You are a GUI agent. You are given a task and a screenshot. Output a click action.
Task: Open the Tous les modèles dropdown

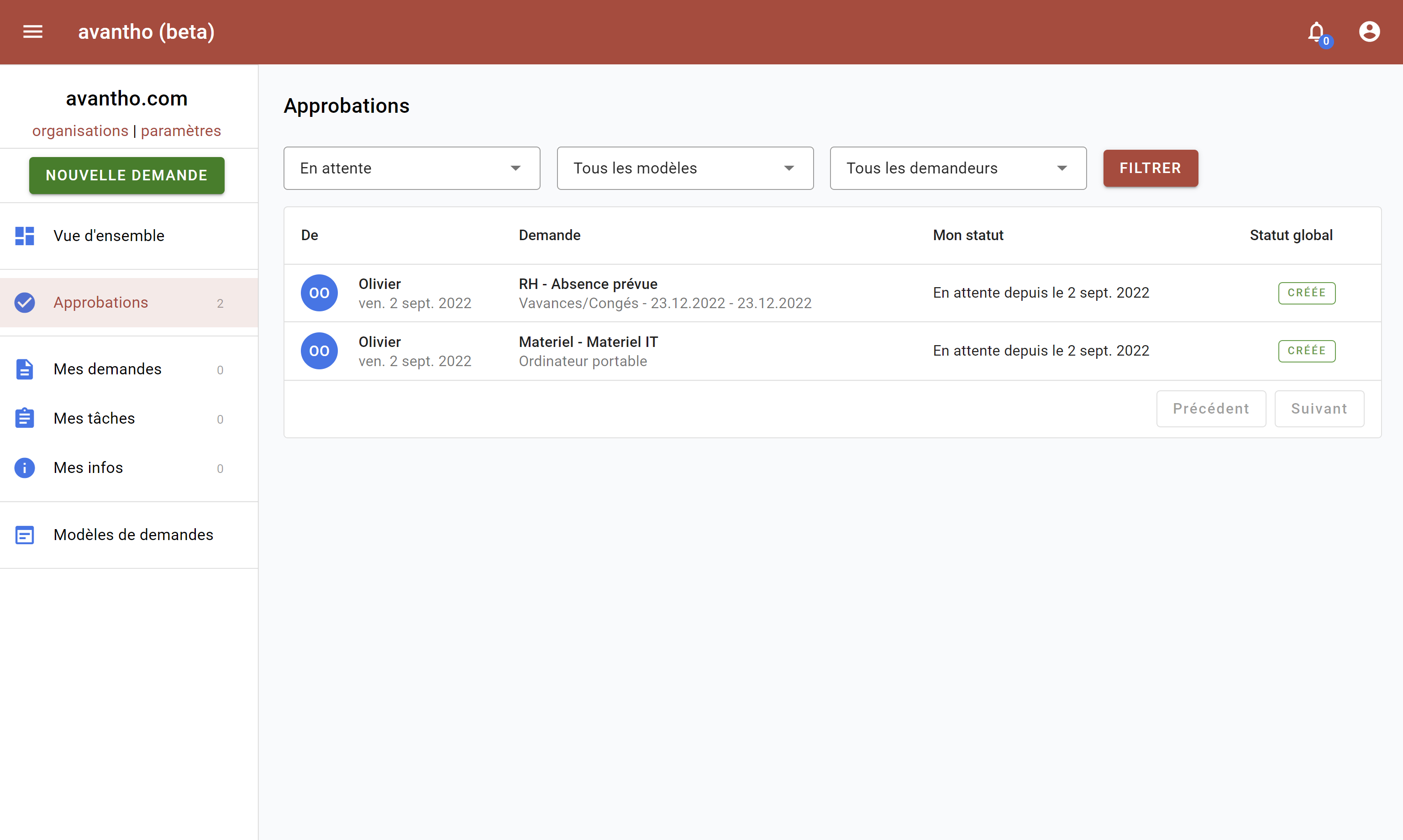685,168
